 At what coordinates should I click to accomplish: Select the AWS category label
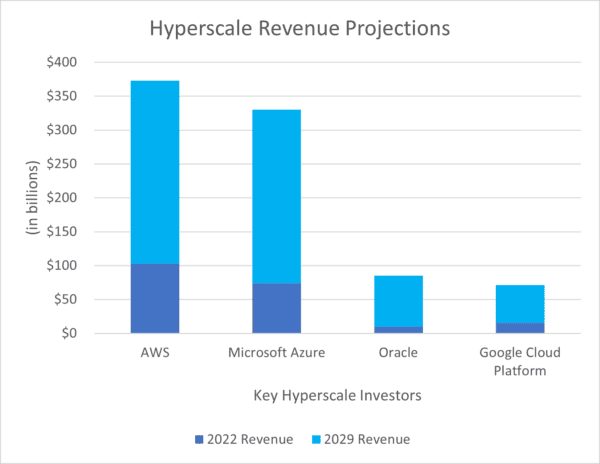tap(155, 352)
